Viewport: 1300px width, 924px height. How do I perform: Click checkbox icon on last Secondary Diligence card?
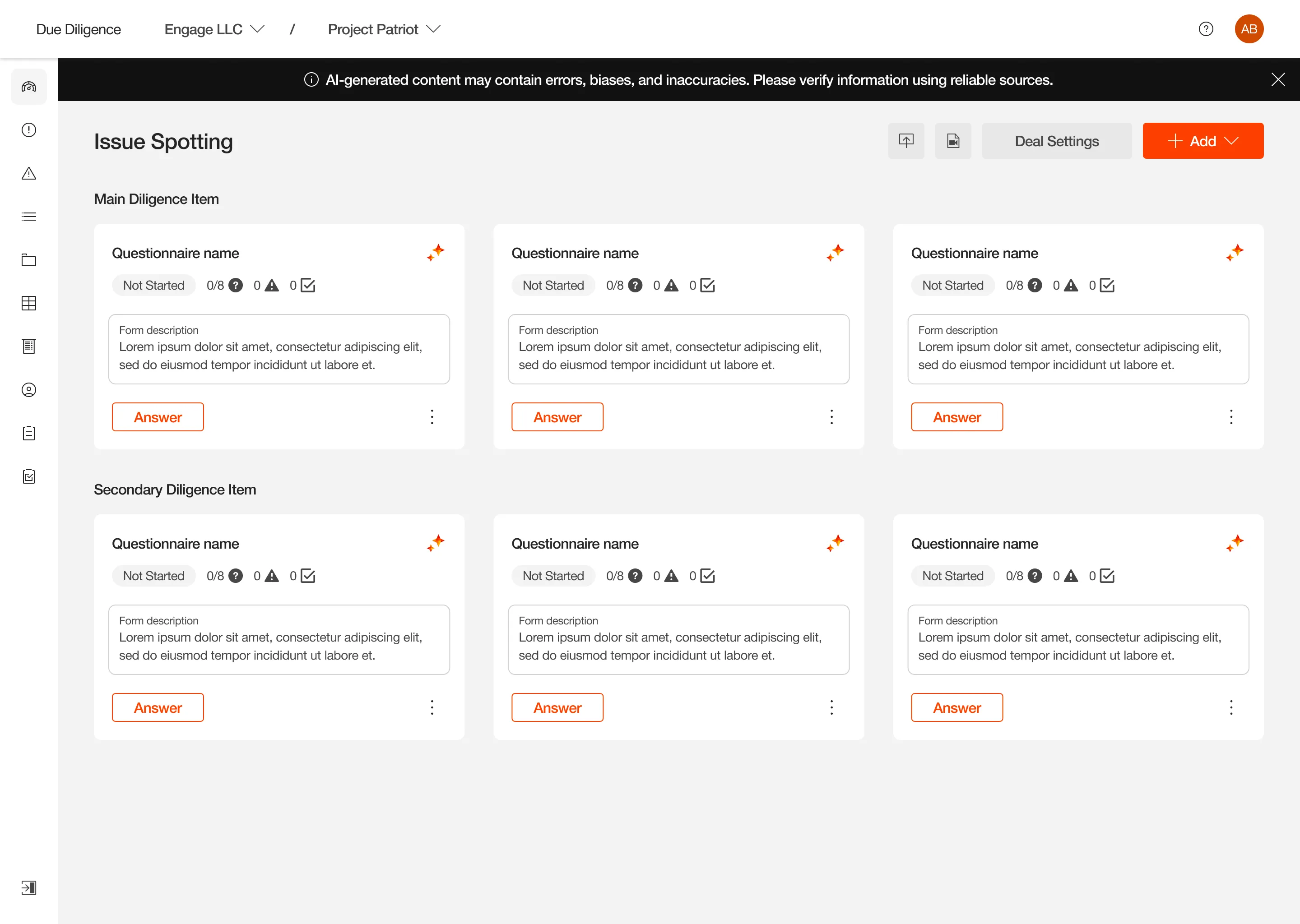tap(1107, 576)
